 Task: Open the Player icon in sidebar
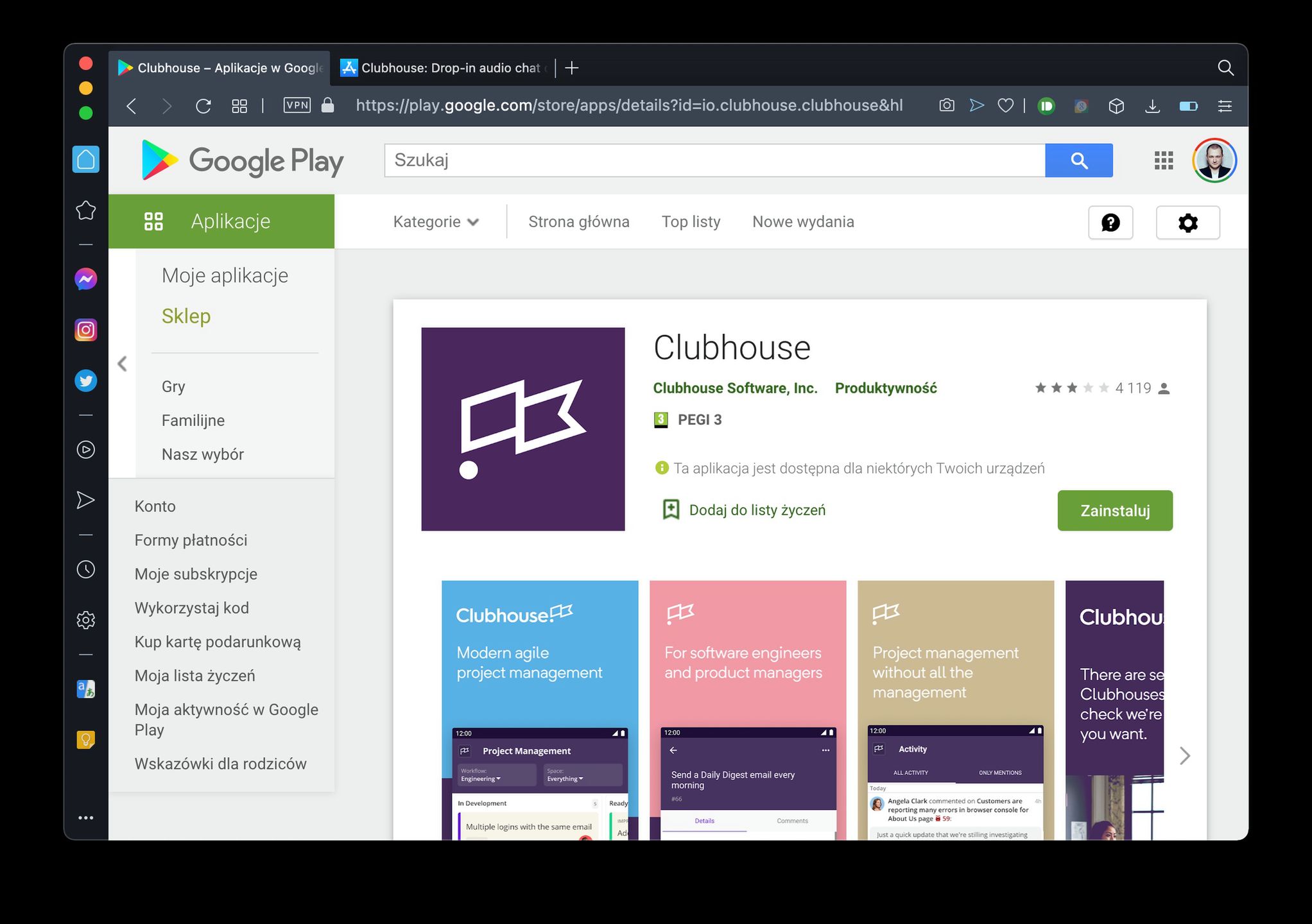(x=86, y=450)
